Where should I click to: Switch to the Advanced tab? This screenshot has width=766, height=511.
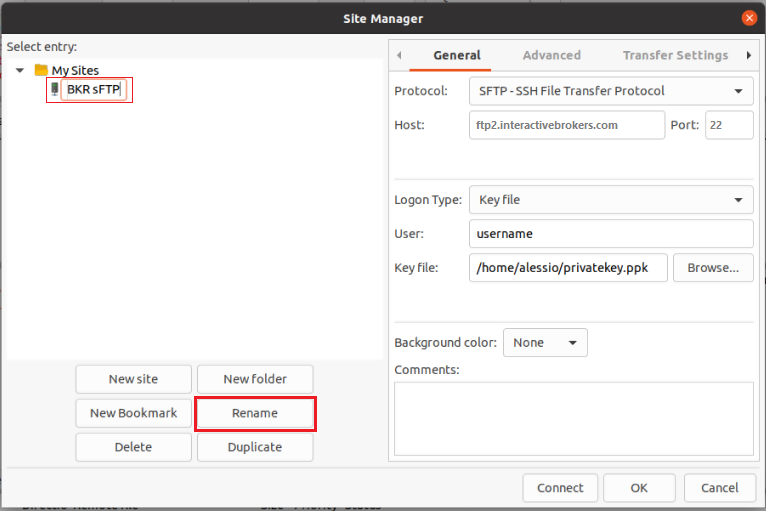[x=552, y=55]
